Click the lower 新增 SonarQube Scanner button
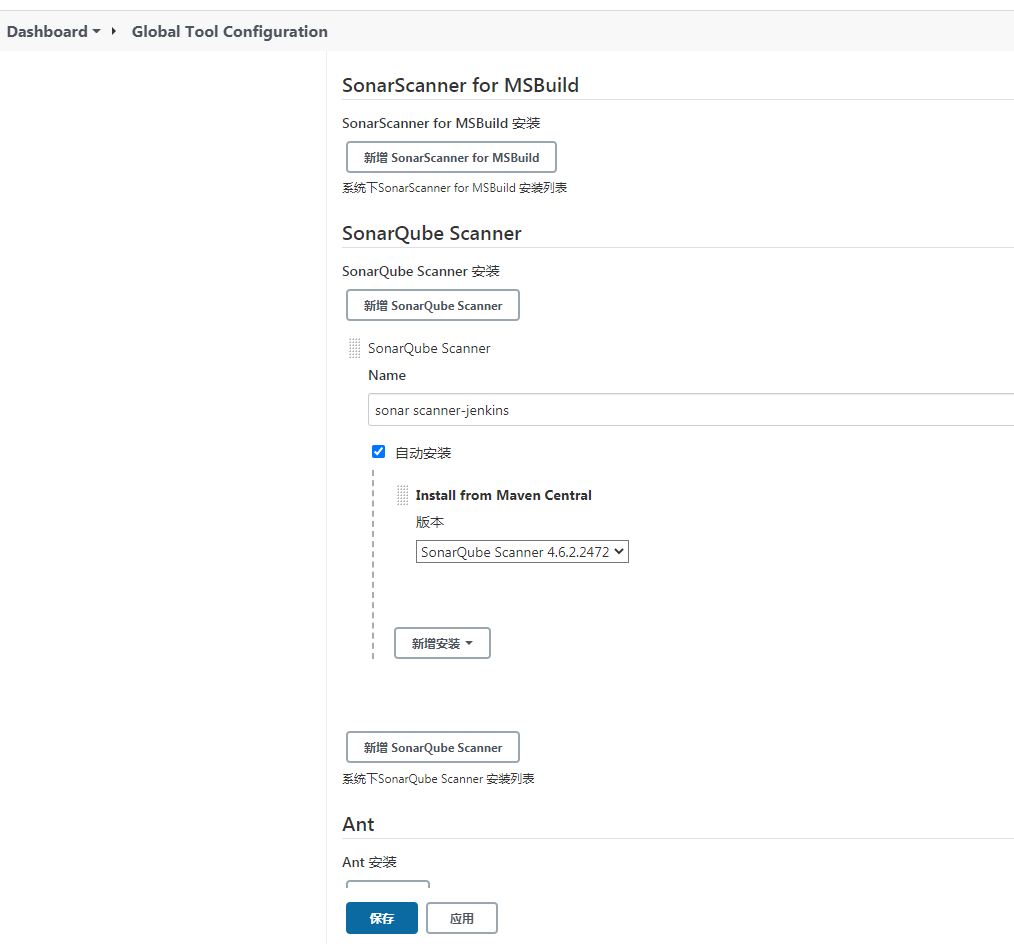The width and height of the screenshot is (1014, 944). [432, 747]
